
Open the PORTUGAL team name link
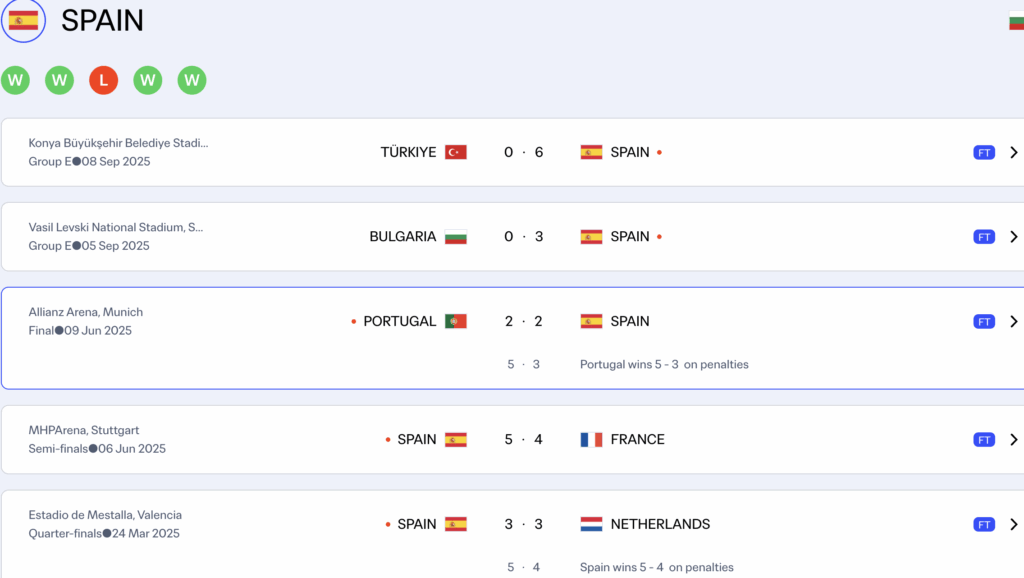point(399,321)
